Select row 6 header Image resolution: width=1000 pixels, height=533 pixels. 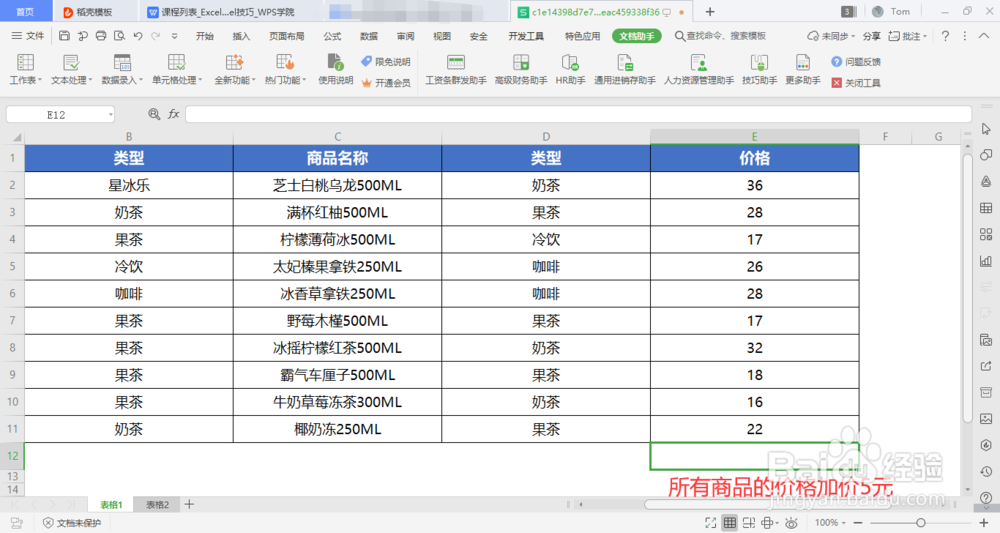pyautogui.click(x=12, y=293)
